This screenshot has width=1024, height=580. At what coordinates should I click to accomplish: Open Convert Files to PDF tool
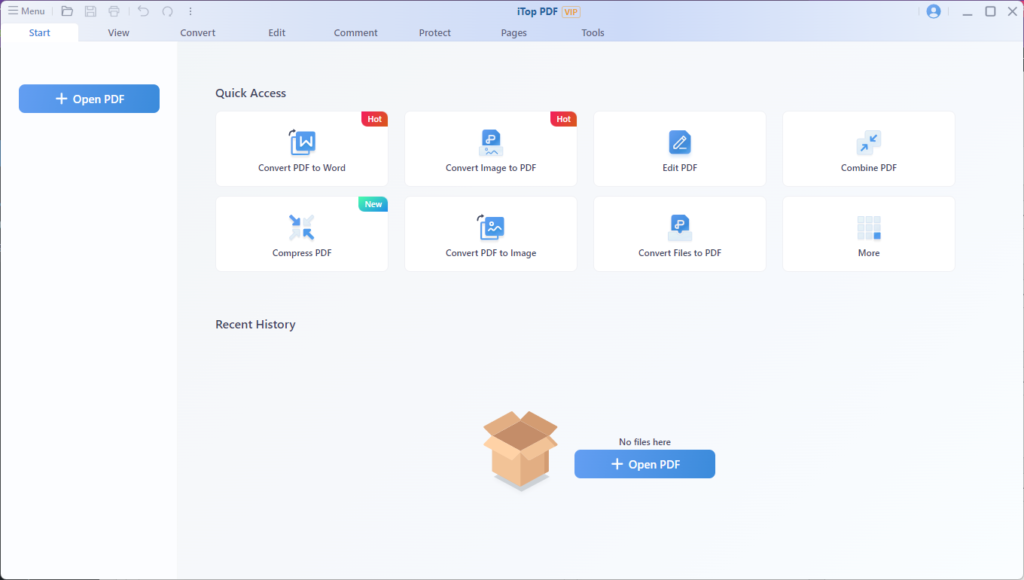tap(680, 234)
